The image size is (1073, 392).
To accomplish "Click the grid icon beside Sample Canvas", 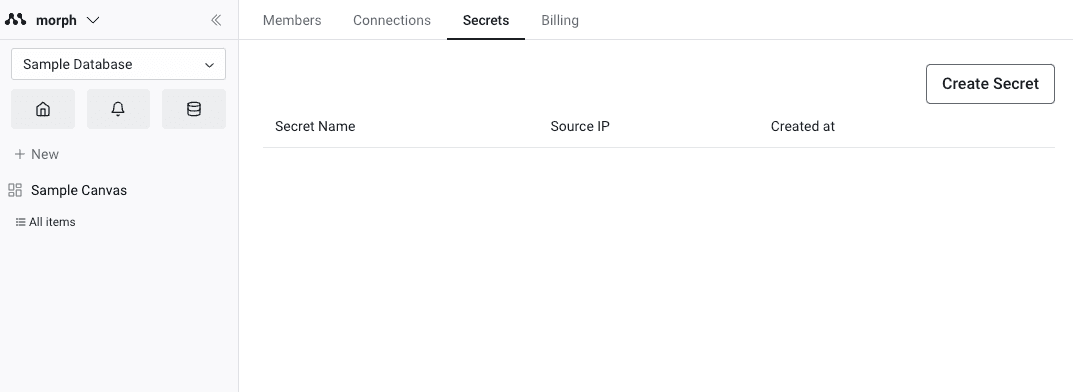I will [15, 190].
